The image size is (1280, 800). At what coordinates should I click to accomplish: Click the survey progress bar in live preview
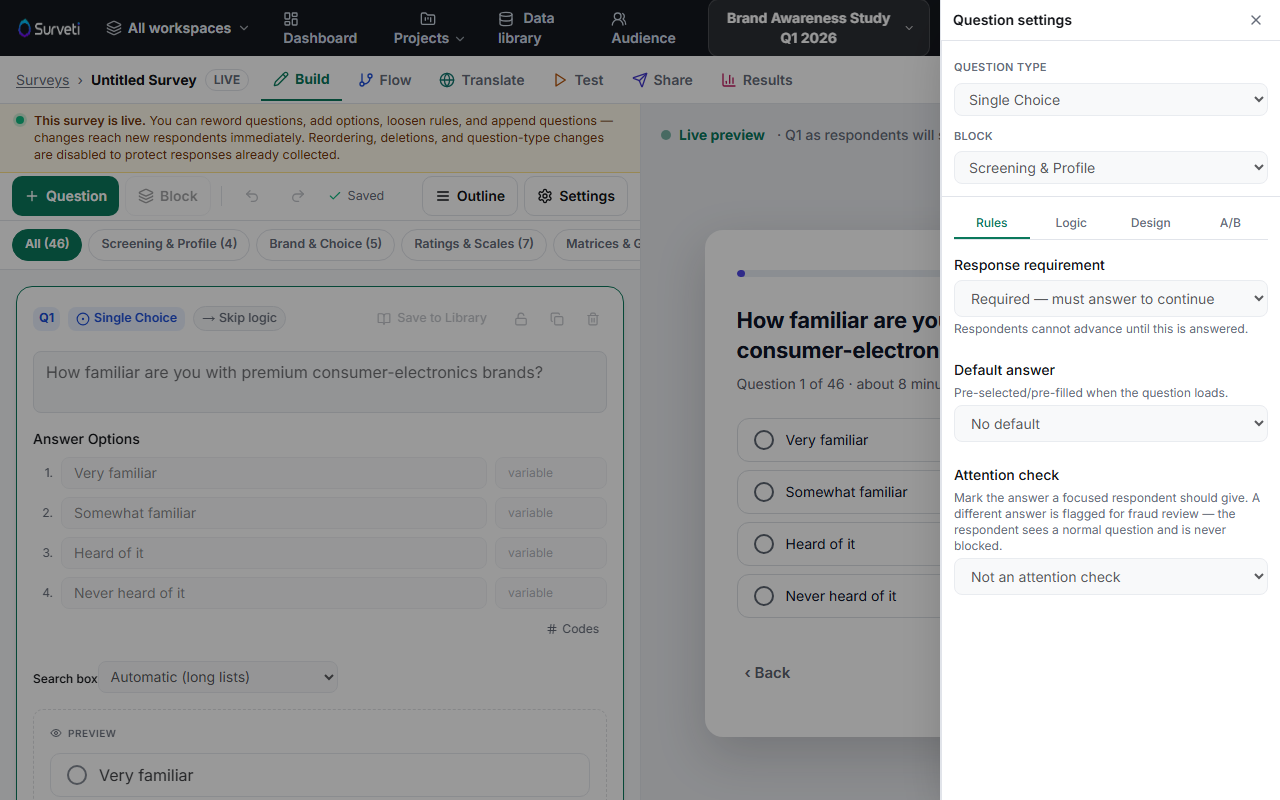[x=838, y=273]
